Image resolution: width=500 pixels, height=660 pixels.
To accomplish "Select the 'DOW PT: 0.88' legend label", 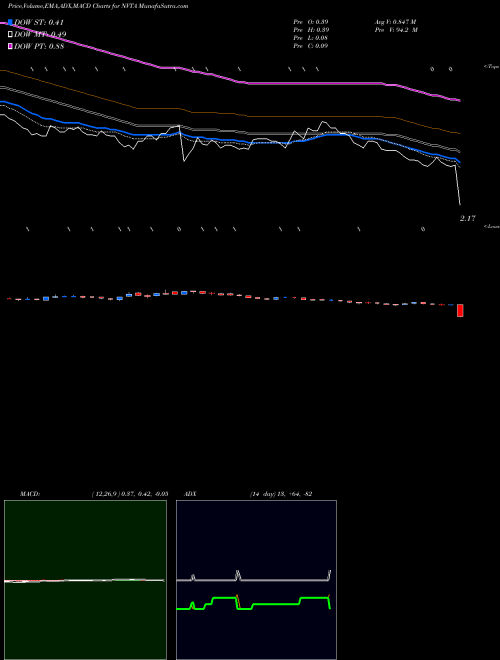I will [39, 46].
